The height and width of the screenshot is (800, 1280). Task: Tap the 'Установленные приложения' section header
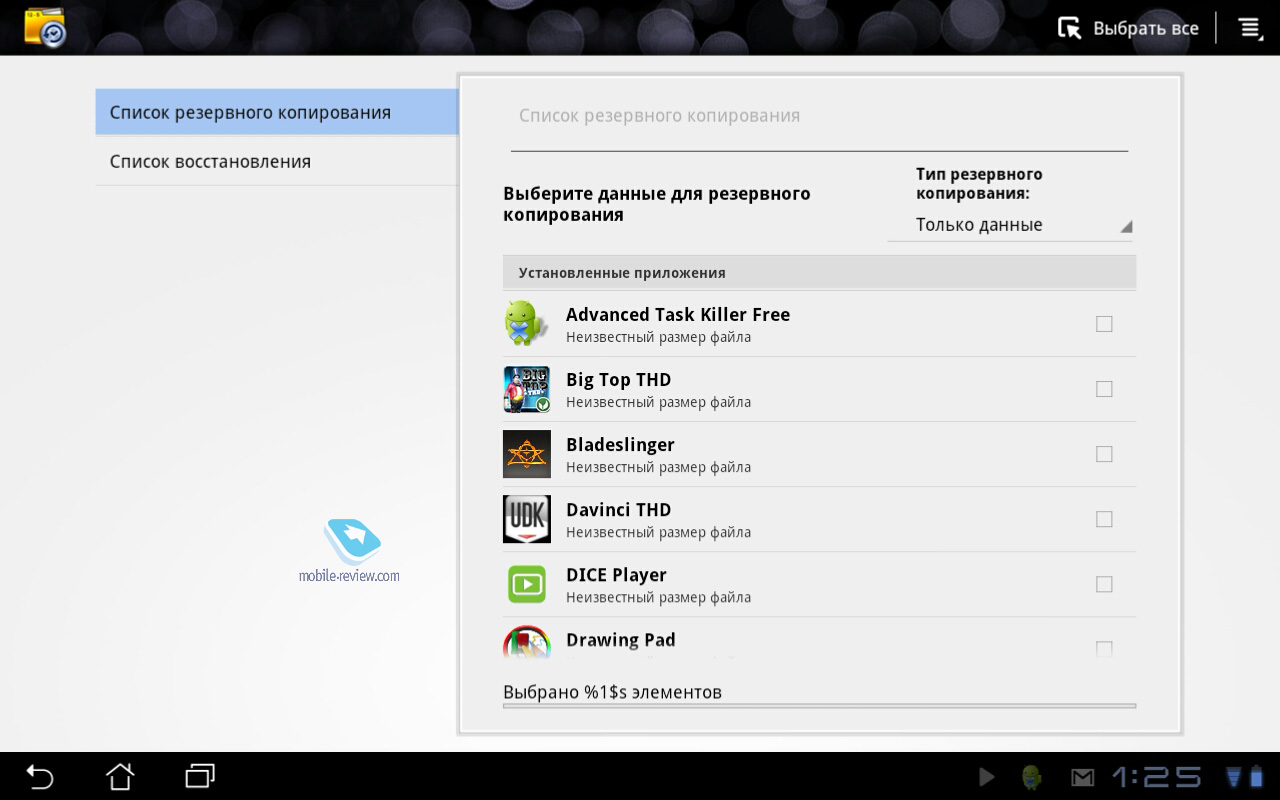click(819, 272)
